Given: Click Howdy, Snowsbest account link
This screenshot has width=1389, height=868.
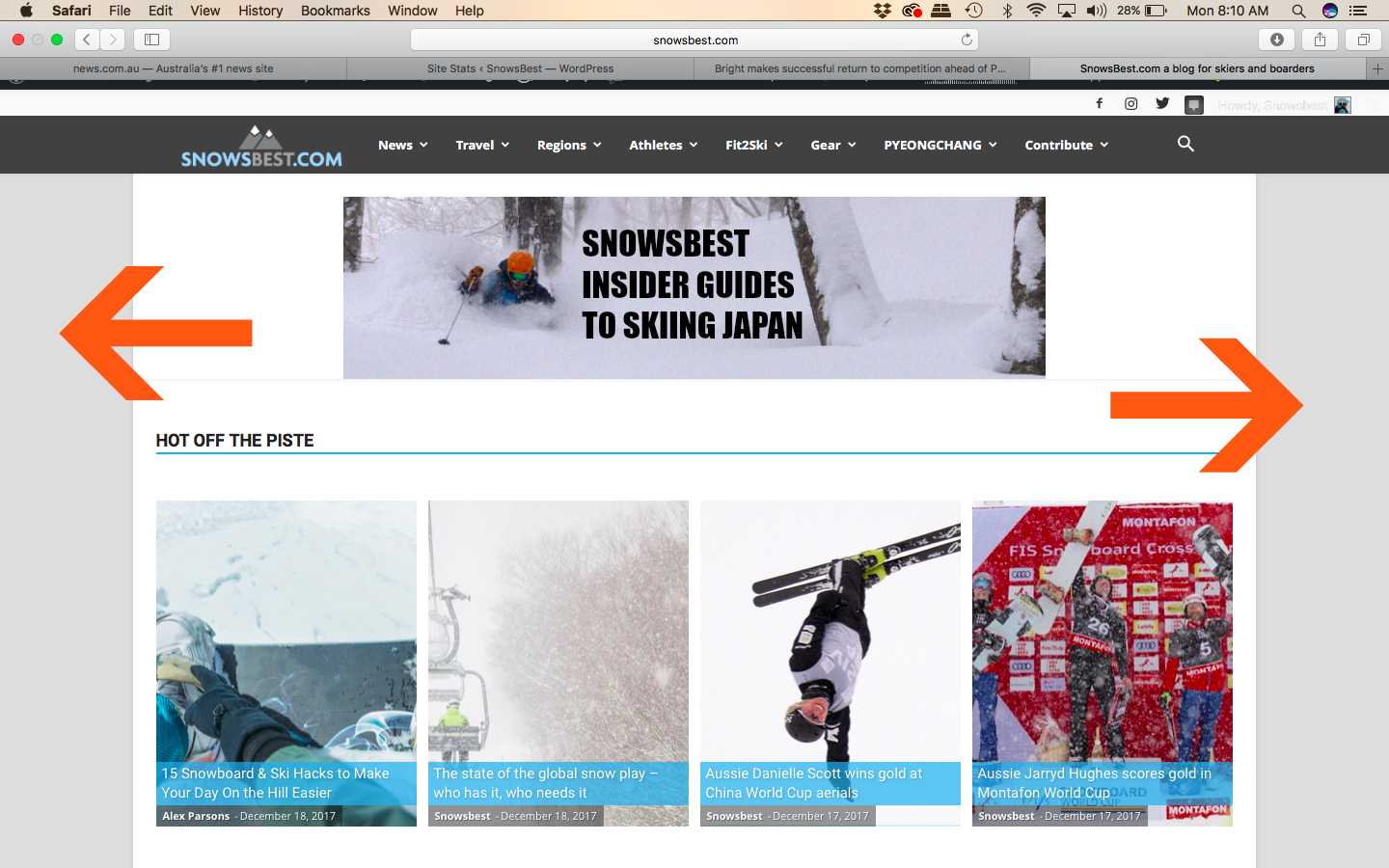Looking at the screenshot, I should [1271, 105].
